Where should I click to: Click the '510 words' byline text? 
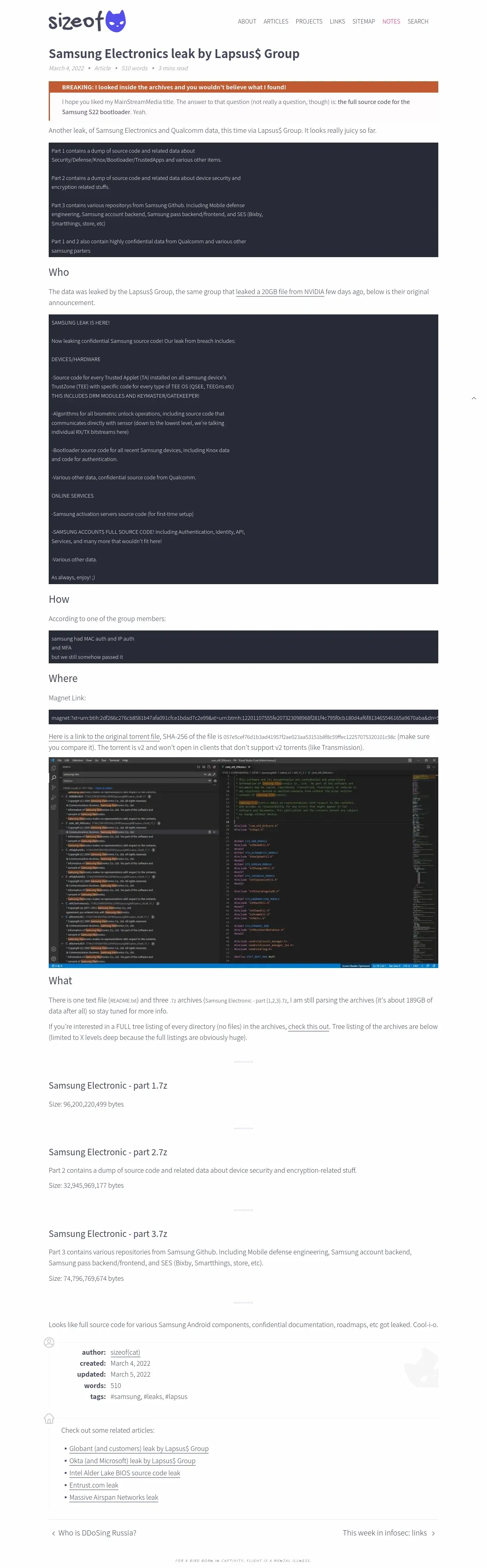coord(134,68)
